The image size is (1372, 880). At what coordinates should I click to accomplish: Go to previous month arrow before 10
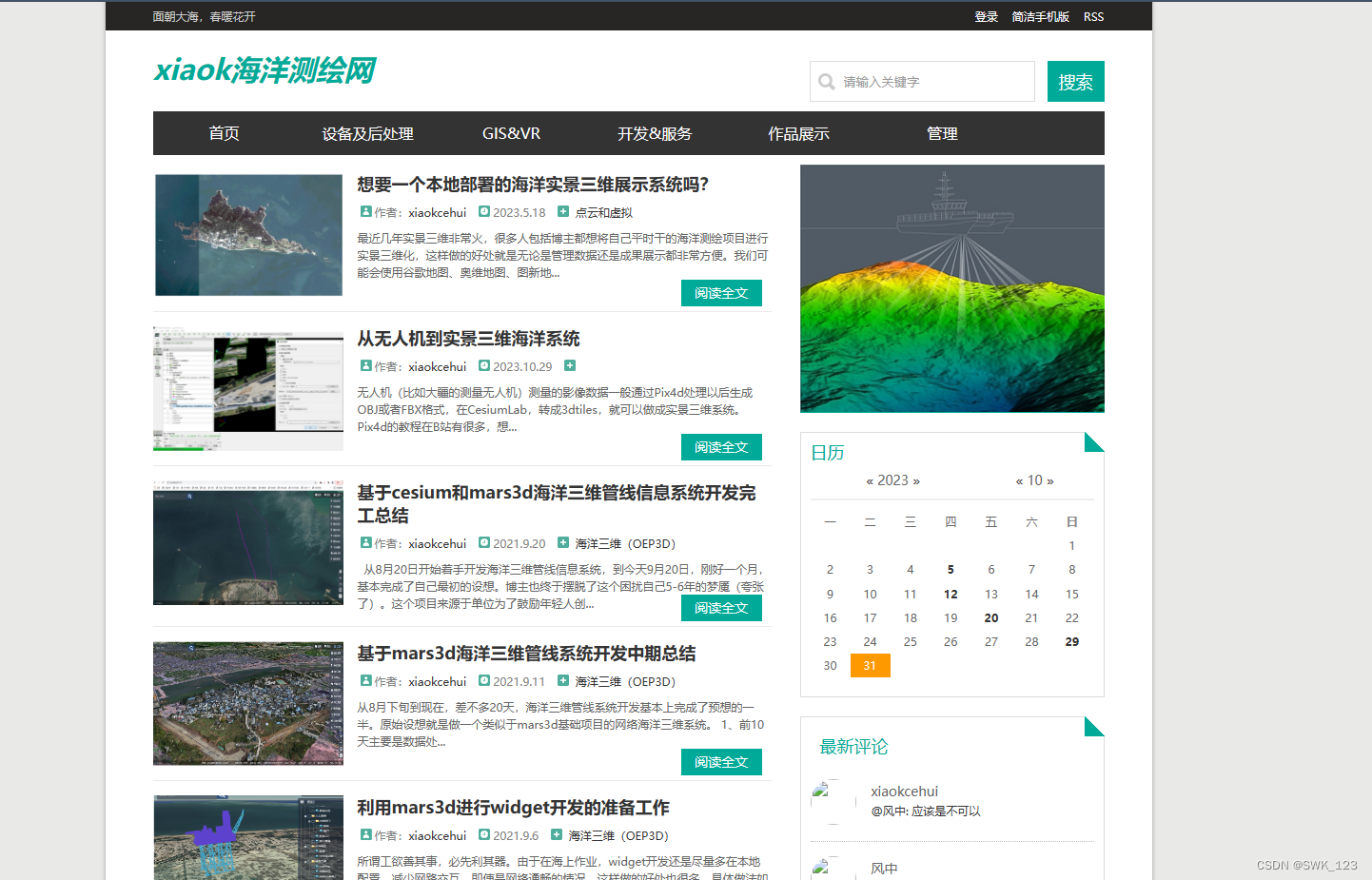(1019, 481)
